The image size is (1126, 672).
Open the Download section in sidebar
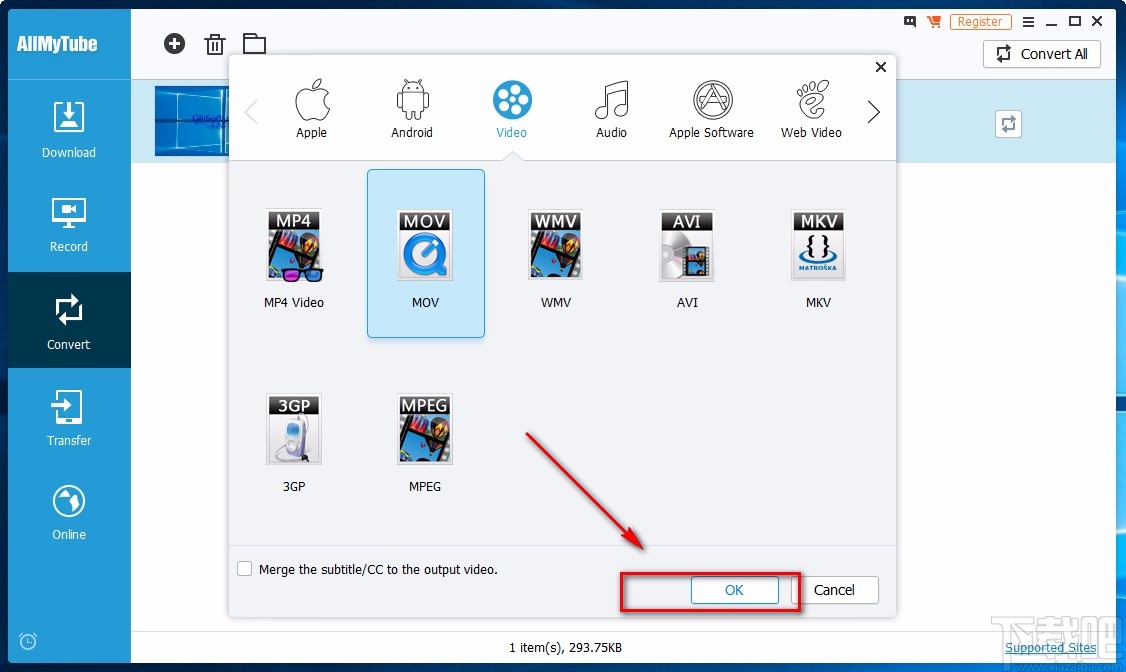(69, 129)
